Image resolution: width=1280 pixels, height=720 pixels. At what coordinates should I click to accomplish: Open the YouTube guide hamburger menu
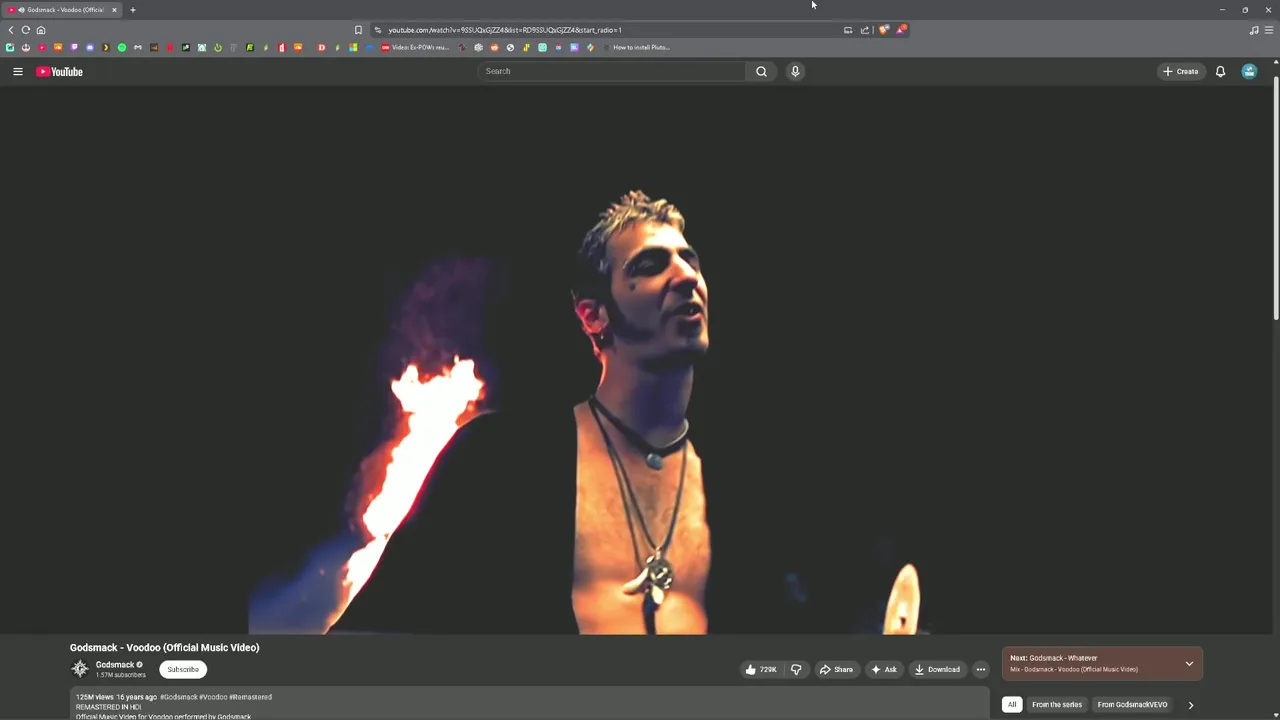point(17,71)
